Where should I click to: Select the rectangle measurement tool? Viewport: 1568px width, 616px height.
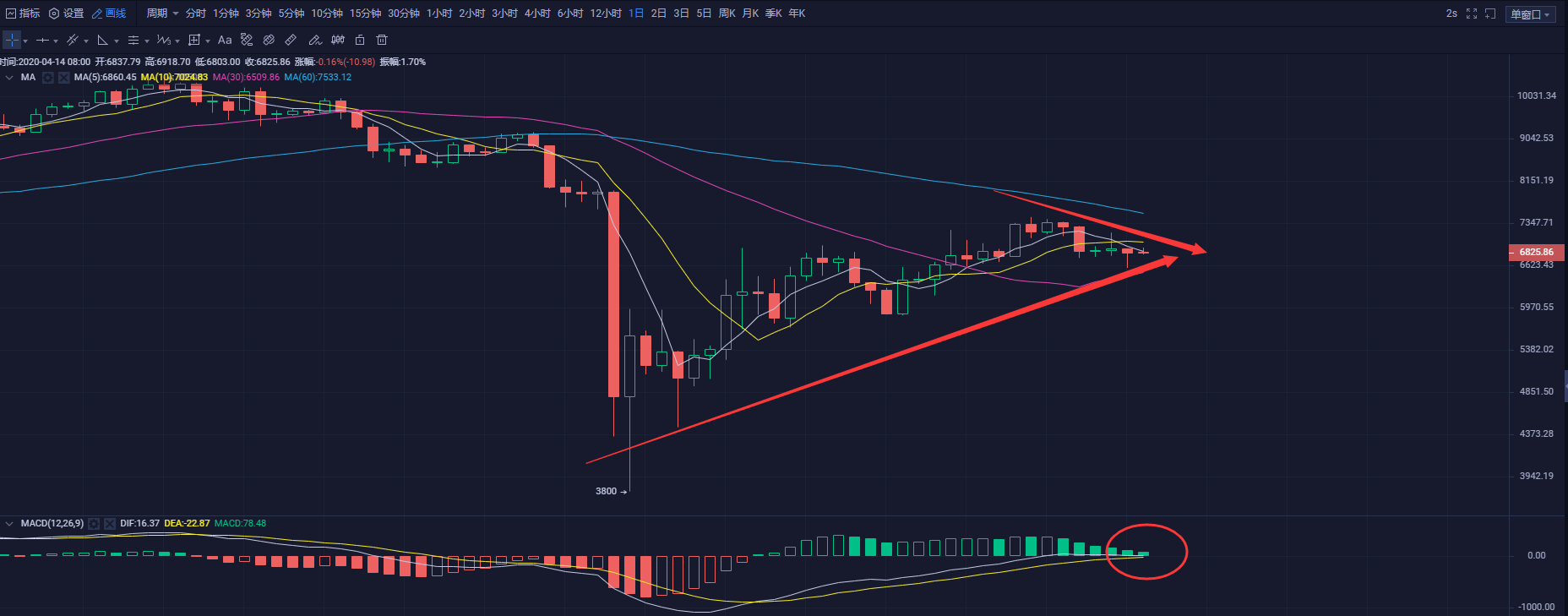coord(194,40)
